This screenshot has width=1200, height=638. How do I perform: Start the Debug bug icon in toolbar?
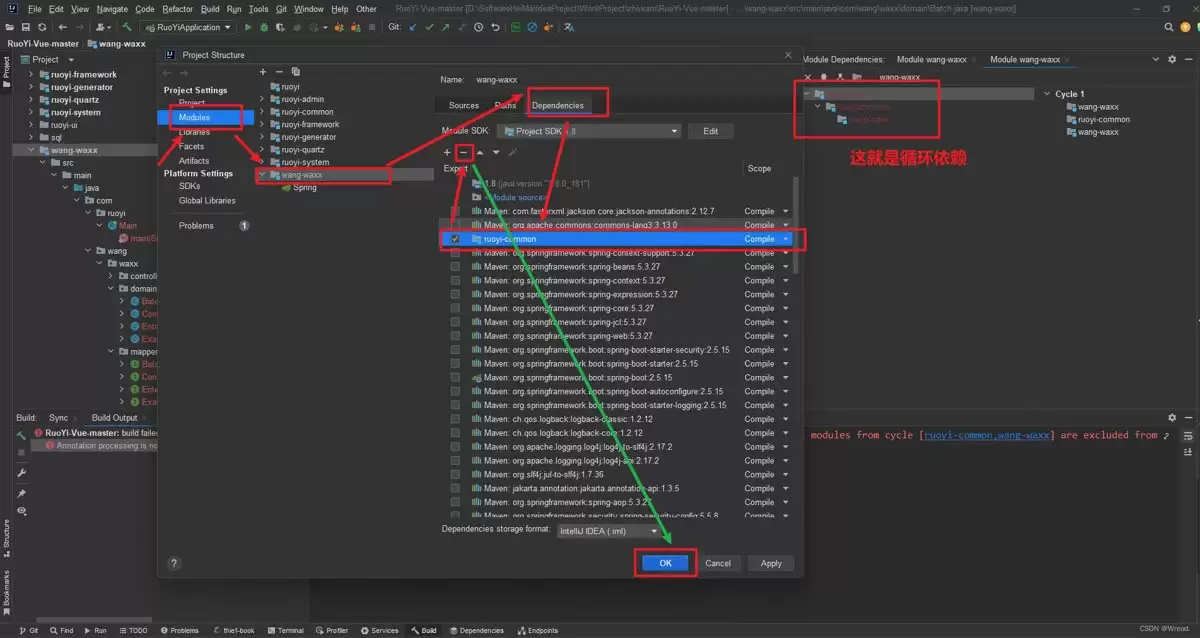point(262,27)
